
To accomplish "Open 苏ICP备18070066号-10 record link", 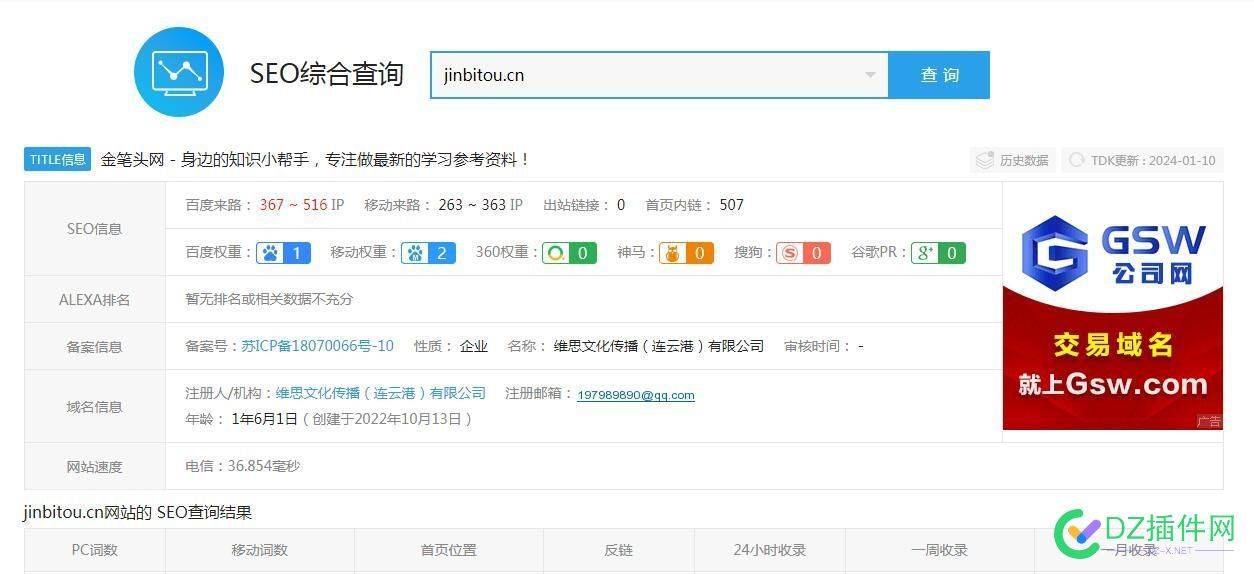I will click(318, 346).
